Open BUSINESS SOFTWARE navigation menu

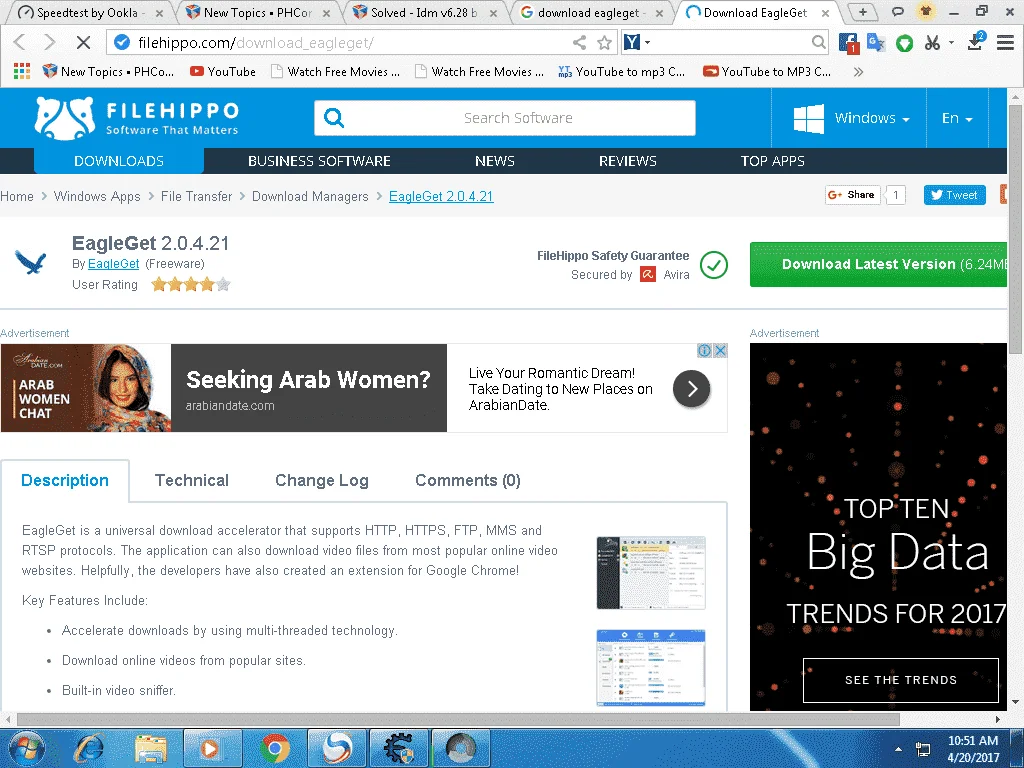(x=319, y=161)
